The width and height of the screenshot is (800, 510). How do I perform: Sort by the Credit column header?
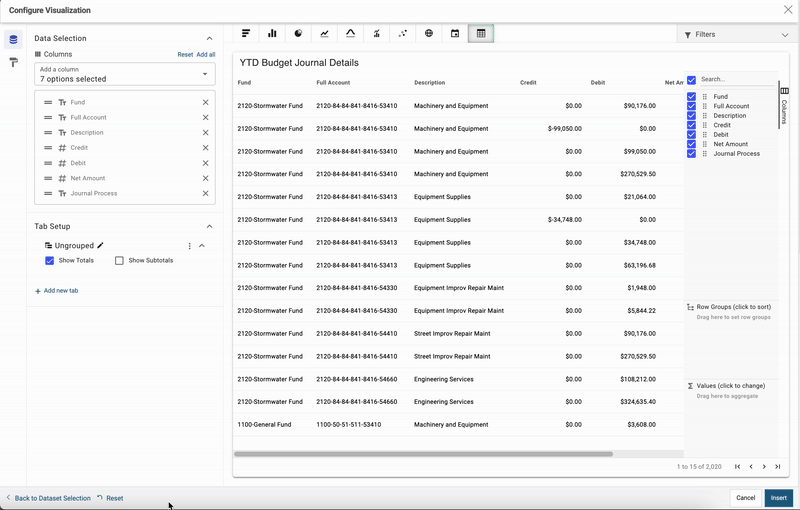pyautogui.click(x=528, y=83)
